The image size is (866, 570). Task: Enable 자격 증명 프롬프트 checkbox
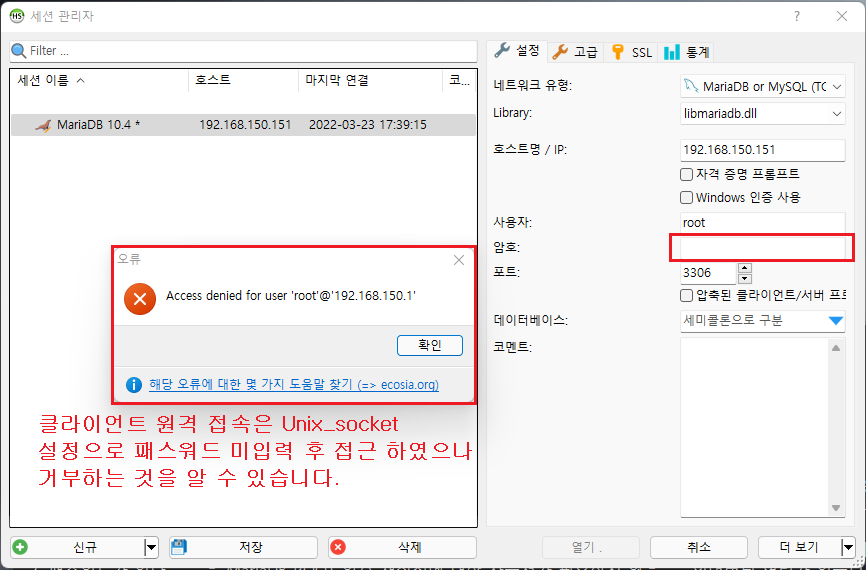[686, 175]
